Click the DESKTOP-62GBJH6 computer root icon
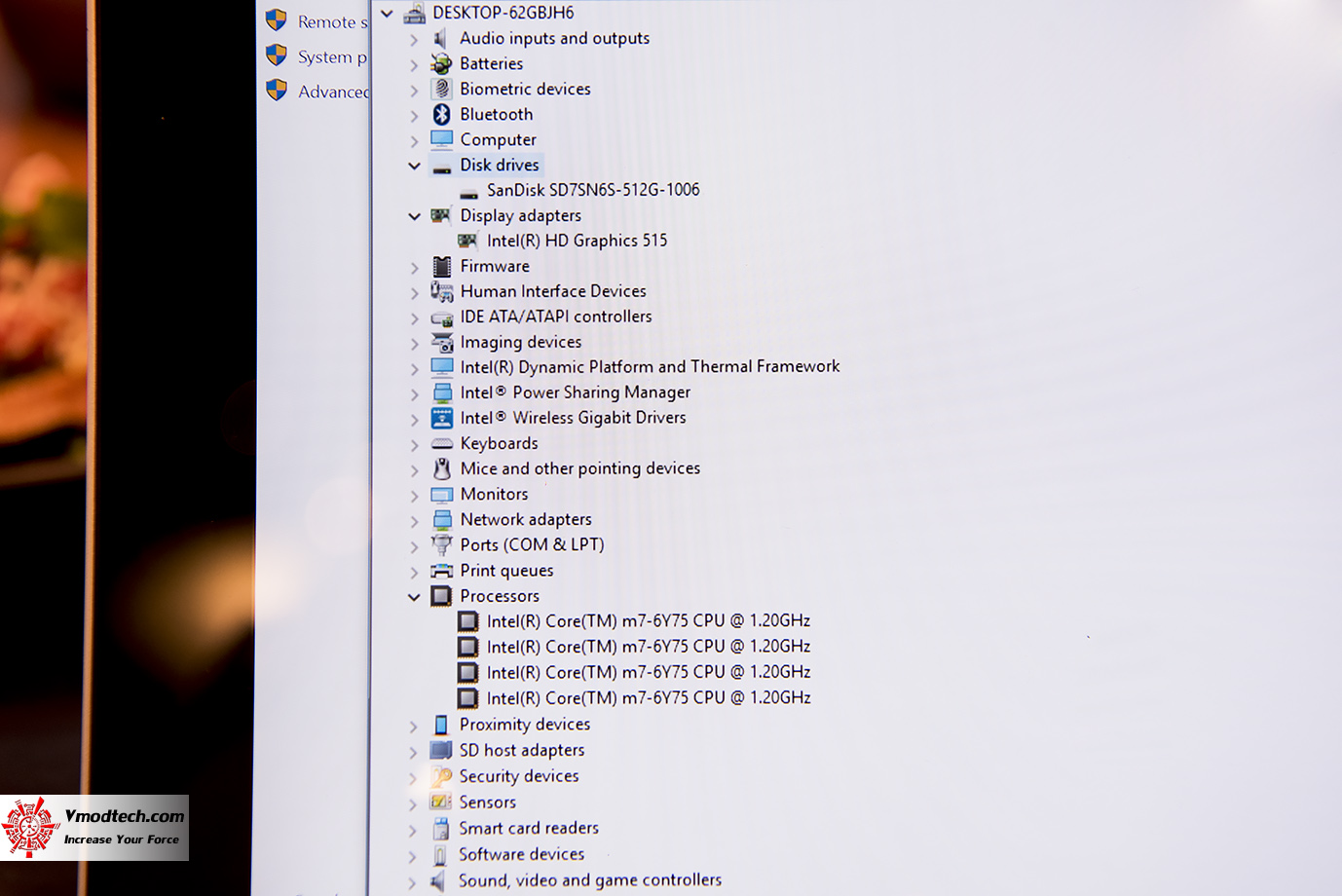Viewport: 1342px width, 896px height. click(x=415, y=13)
